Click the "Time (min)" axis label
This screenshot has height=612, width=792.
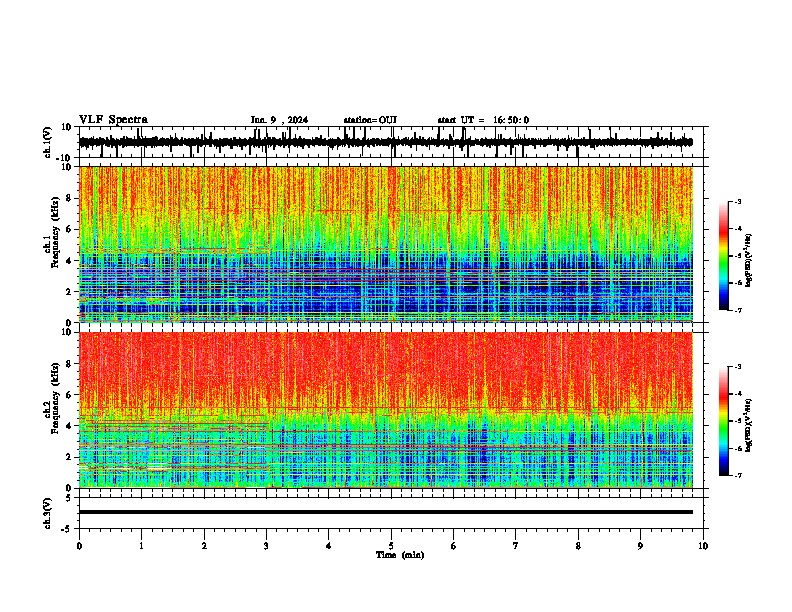pos(400,555)
